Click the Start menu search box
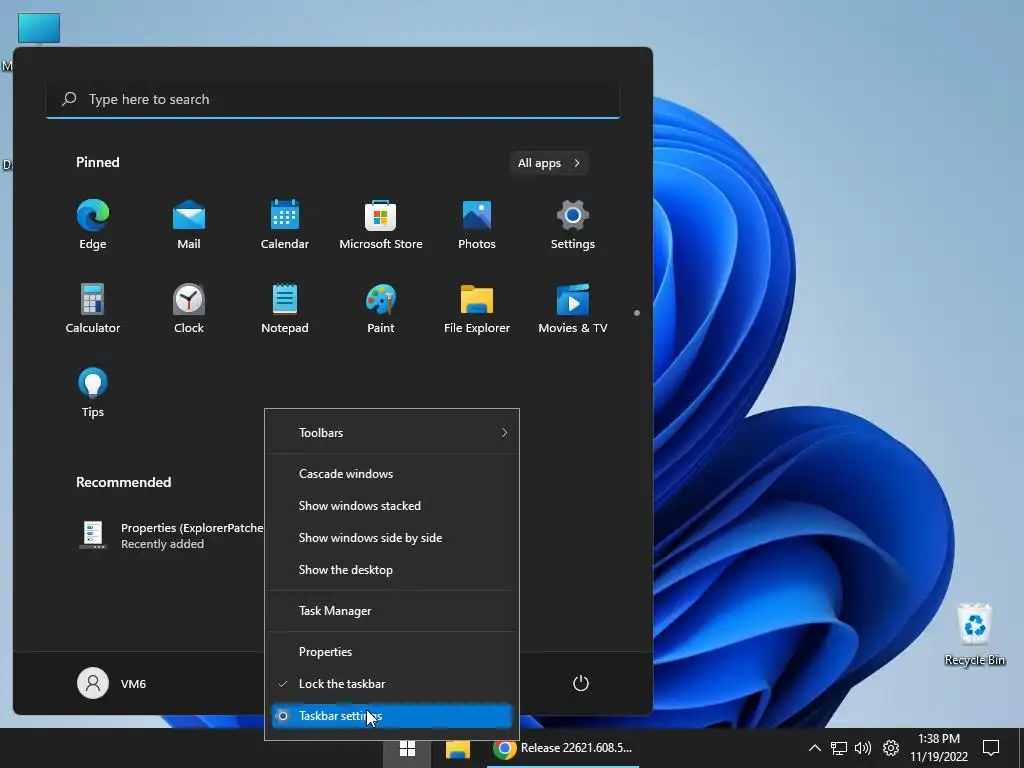 point(333,99)
